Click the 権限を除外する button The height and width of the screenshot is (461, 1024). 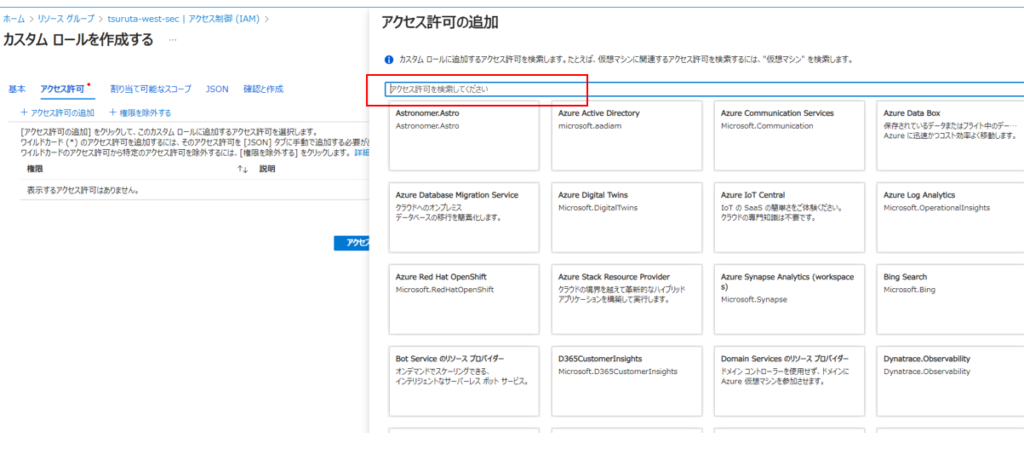click(x=140, y=113)
